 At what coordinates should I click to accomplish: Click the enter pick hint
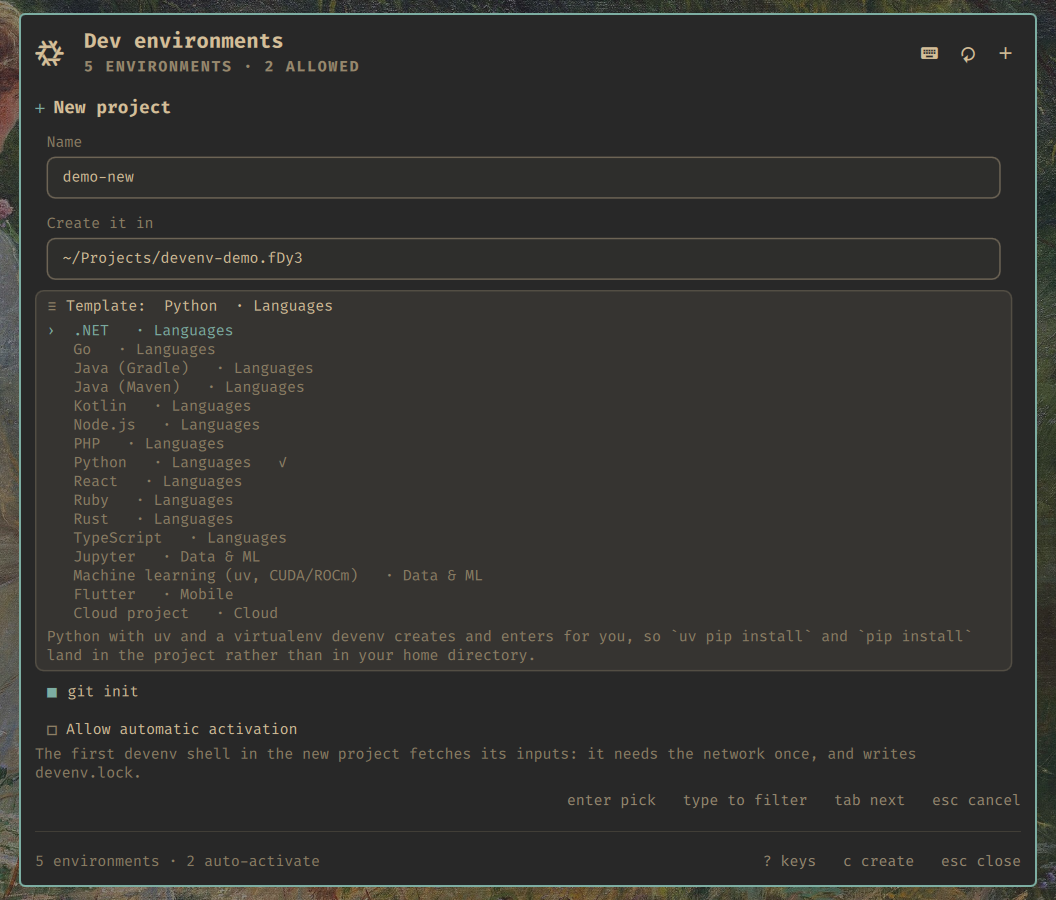pyautogui.click(x=611, y=800)
